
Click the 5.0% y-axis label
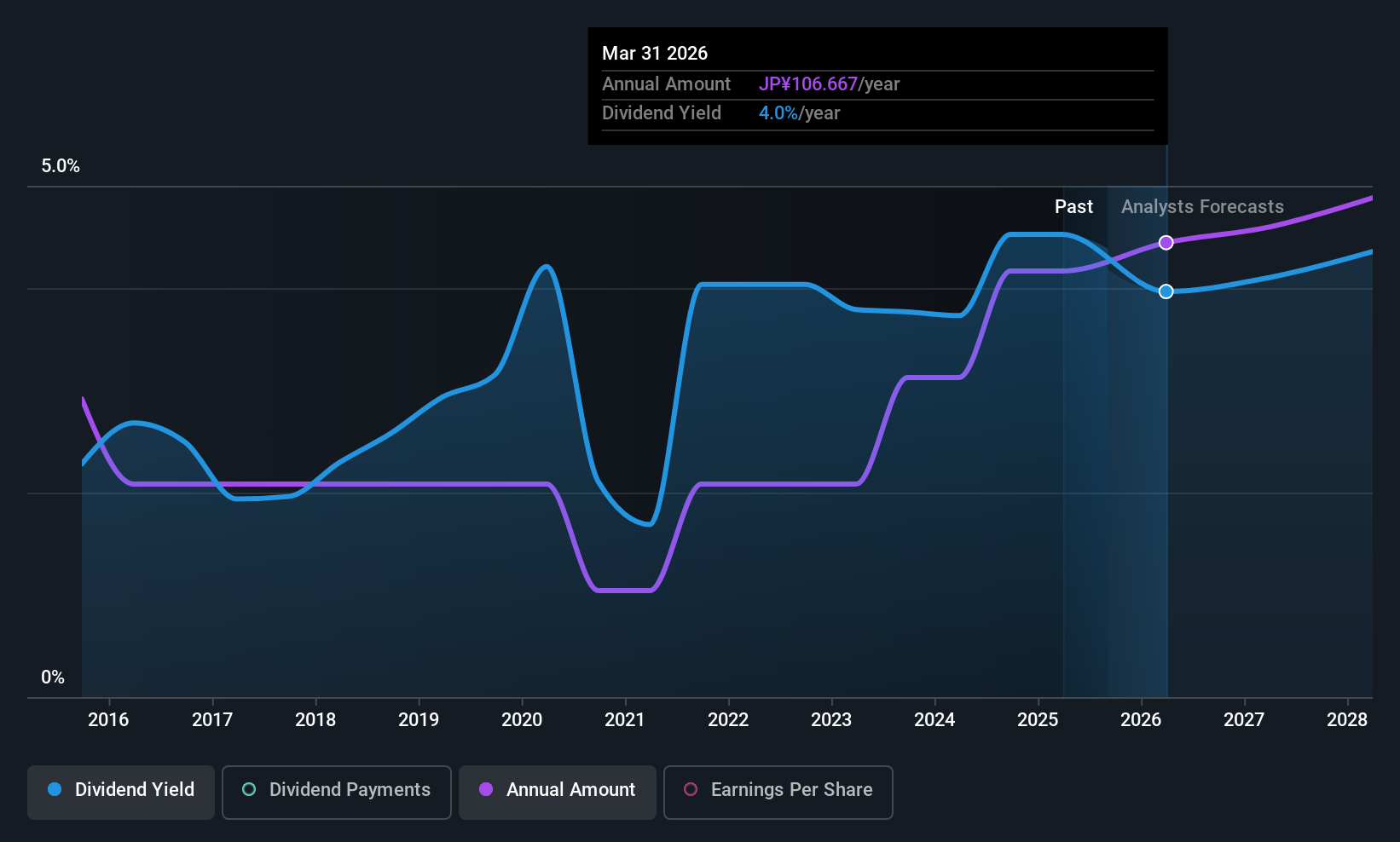(61, 166)
